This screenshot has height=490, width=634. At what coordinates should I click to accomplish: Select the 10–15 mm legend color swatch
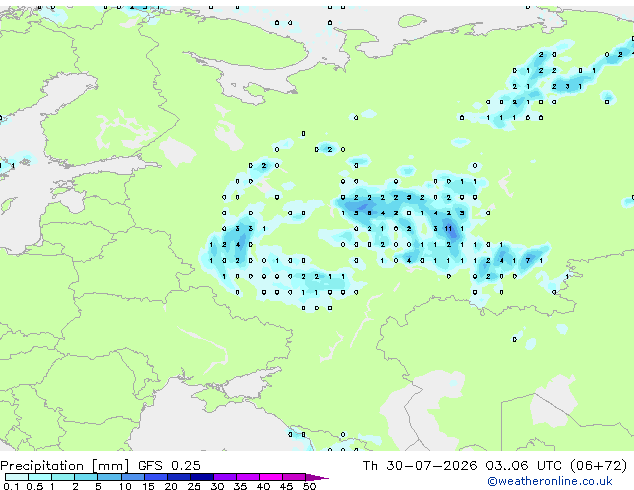132,477
